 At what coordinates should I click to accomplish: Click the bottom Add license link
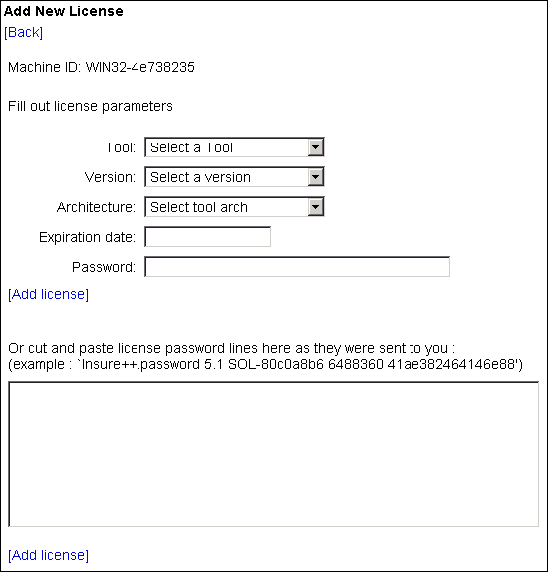49,555
